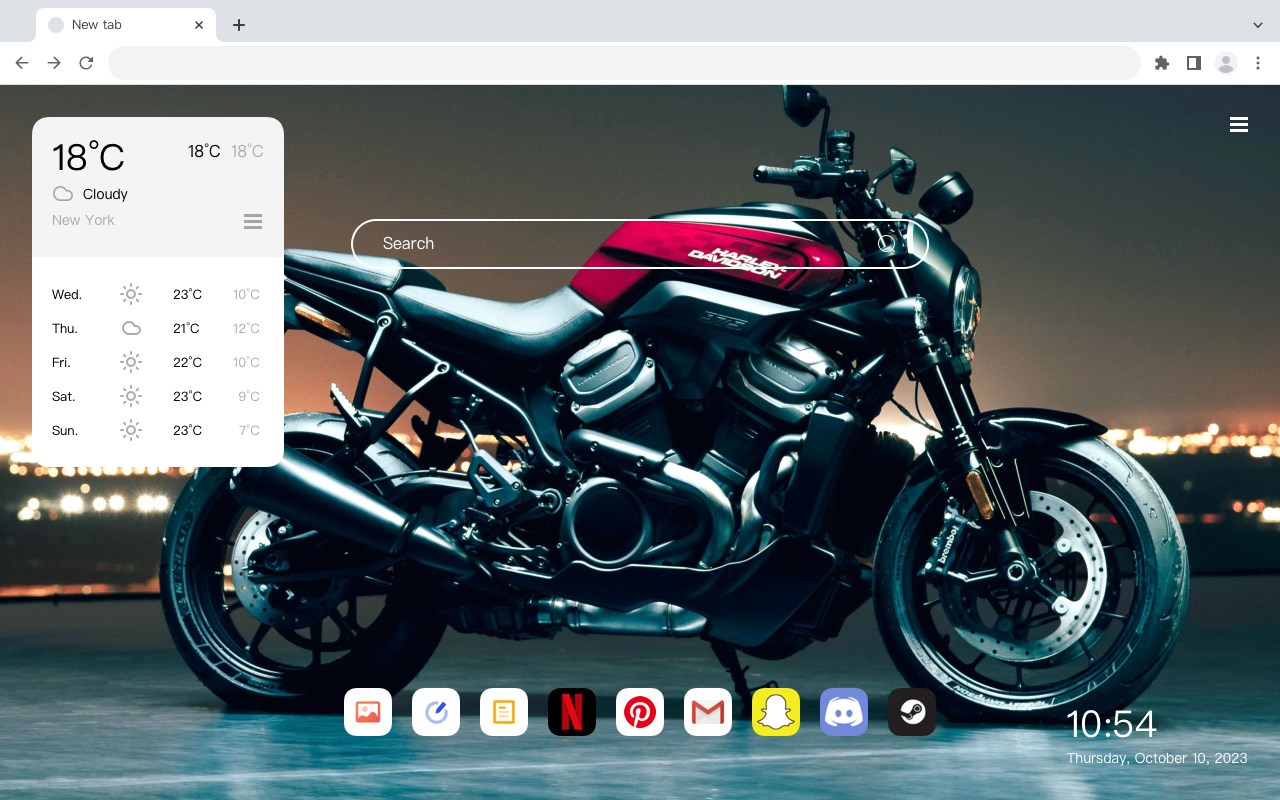This screenshot has width=1280, height=800.
Task: Click Friday's high of 22°C
Action: [188, 362]
